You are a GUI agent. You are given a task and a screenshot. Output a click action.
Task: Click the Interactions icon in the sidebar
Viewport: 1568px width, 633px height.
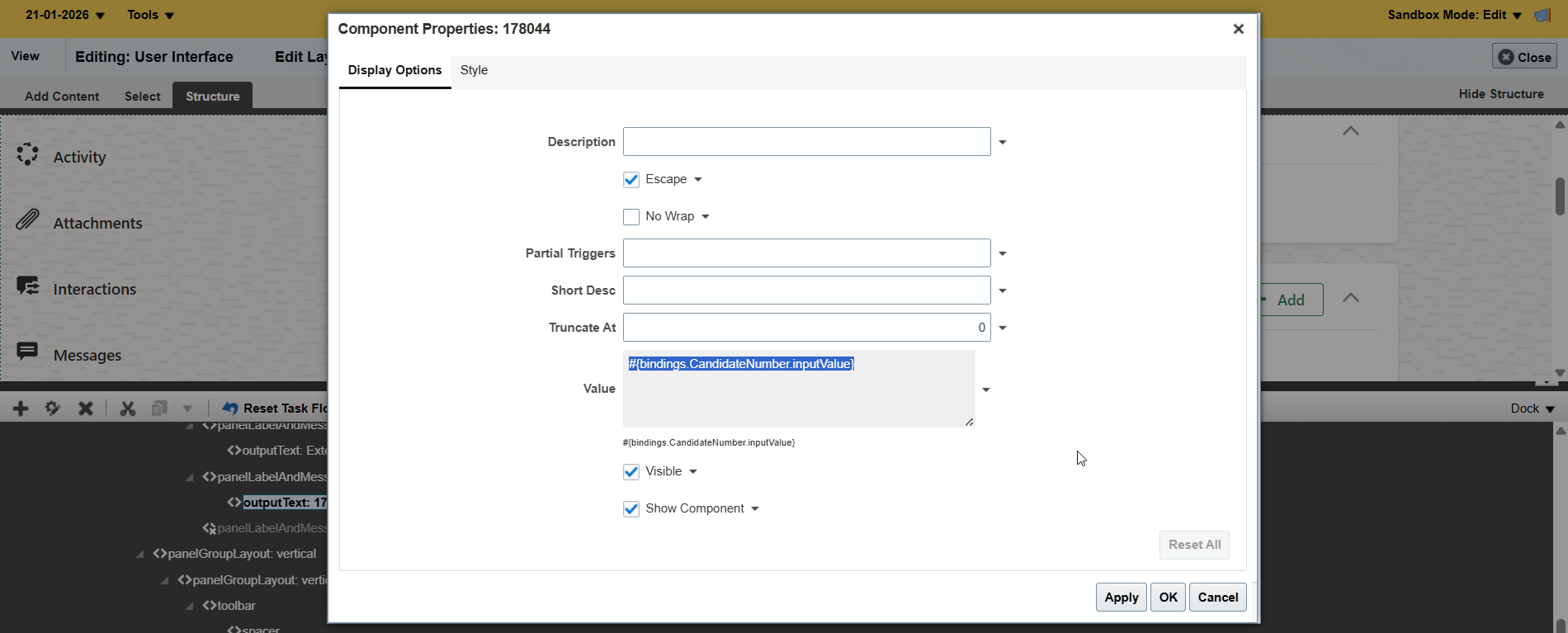click(x=28, y=286)
